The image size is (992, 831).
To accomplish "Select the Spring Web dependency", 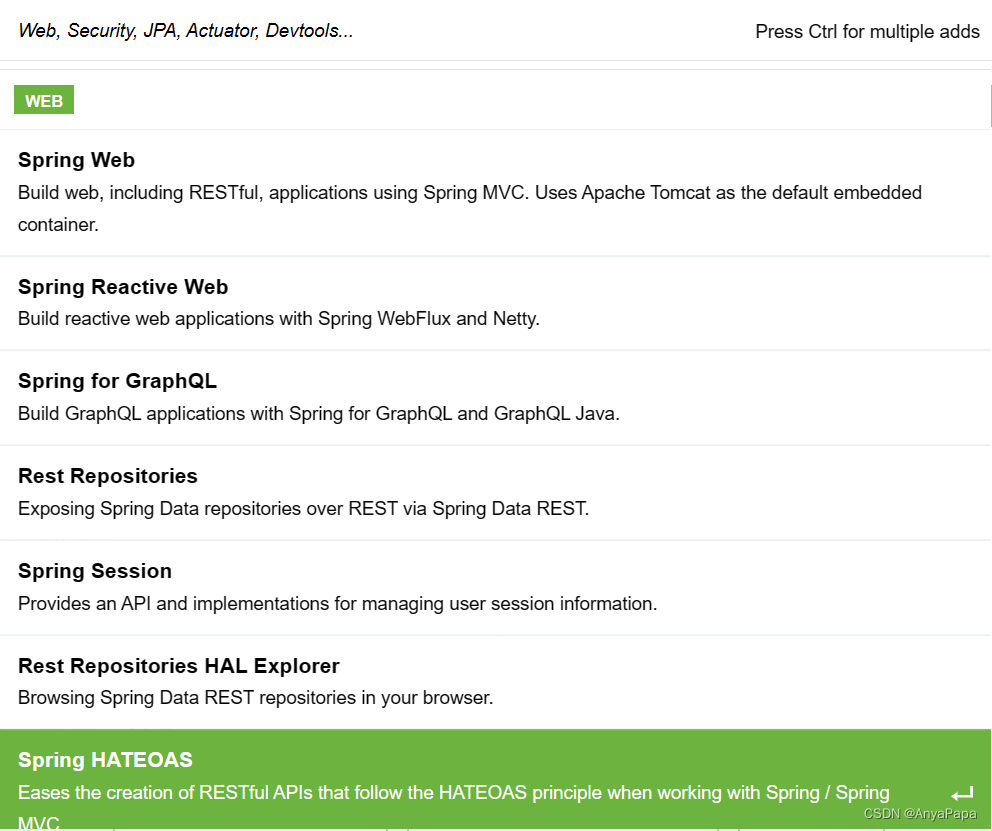I will [495, 193].
